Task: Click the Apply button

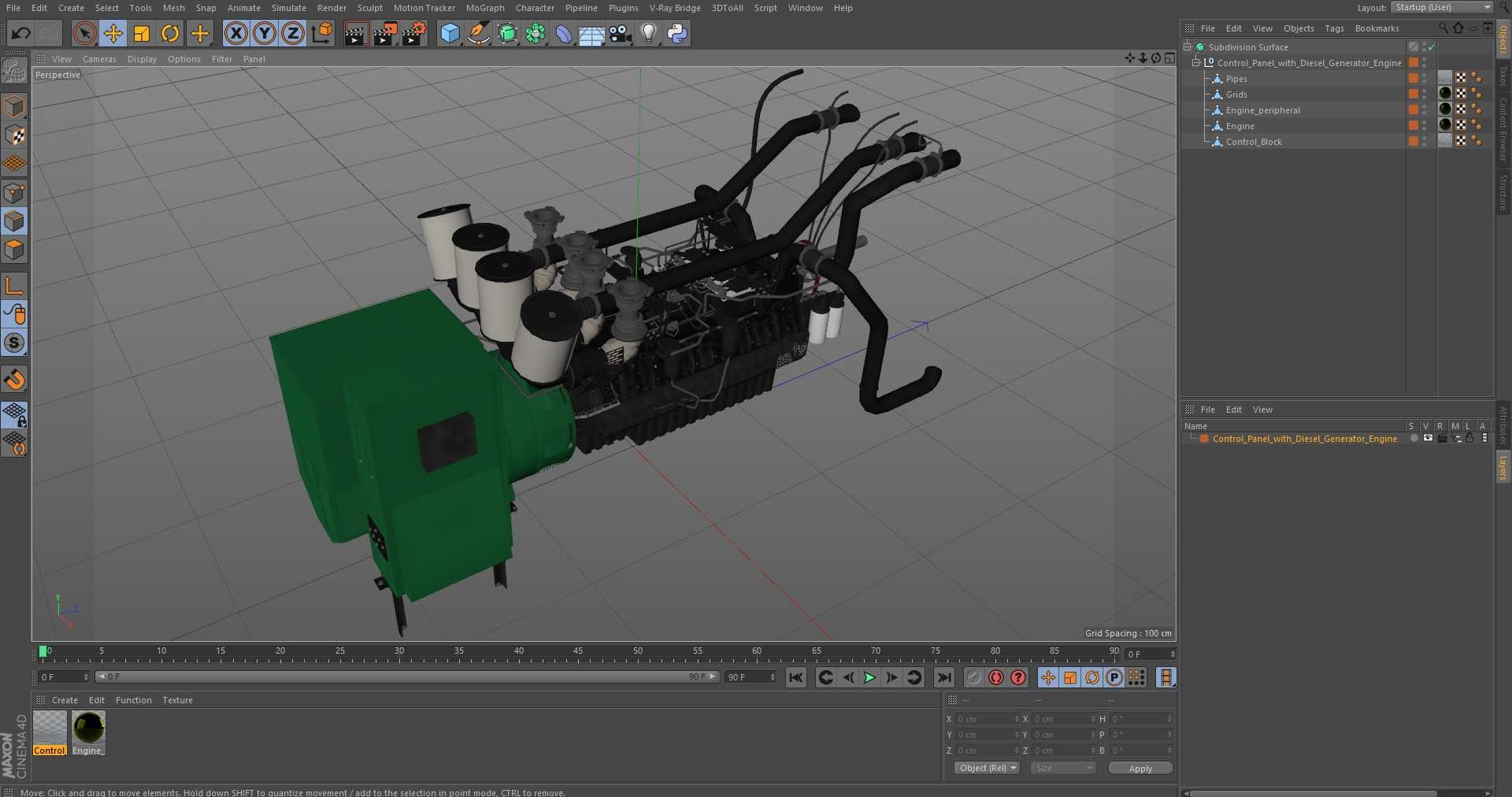Action: click(x=1140, y=768)
